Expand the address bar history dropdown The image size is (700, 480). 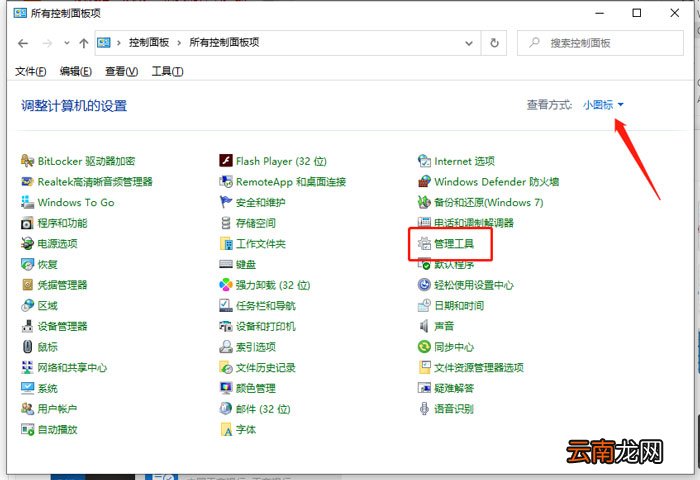point(469,43)
